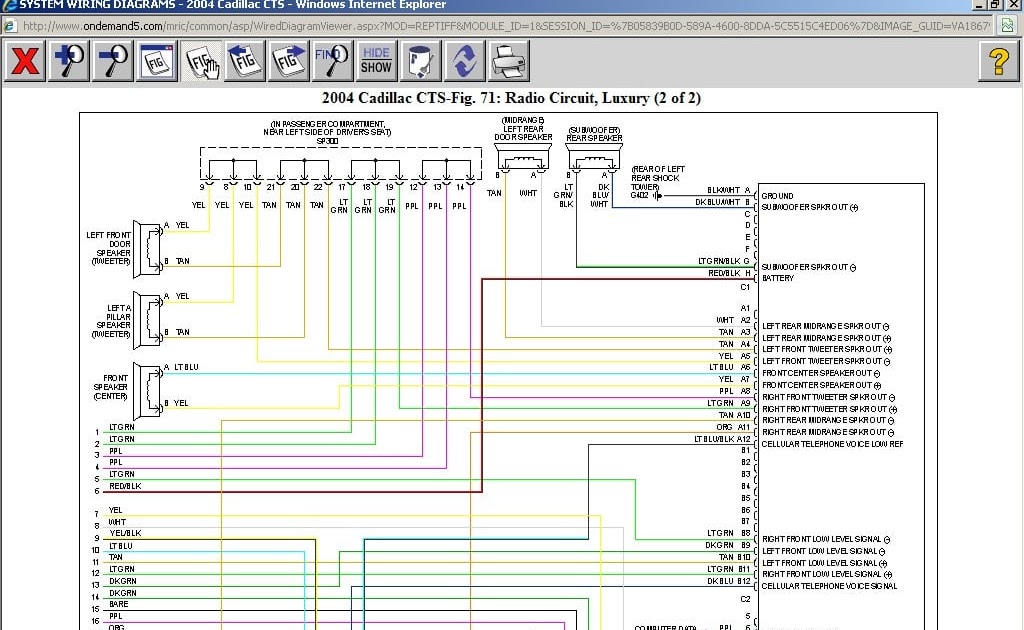Click the blue refresh arrows icon
The width and height of the screenshot is (1024, 630).
coord(464,61)
